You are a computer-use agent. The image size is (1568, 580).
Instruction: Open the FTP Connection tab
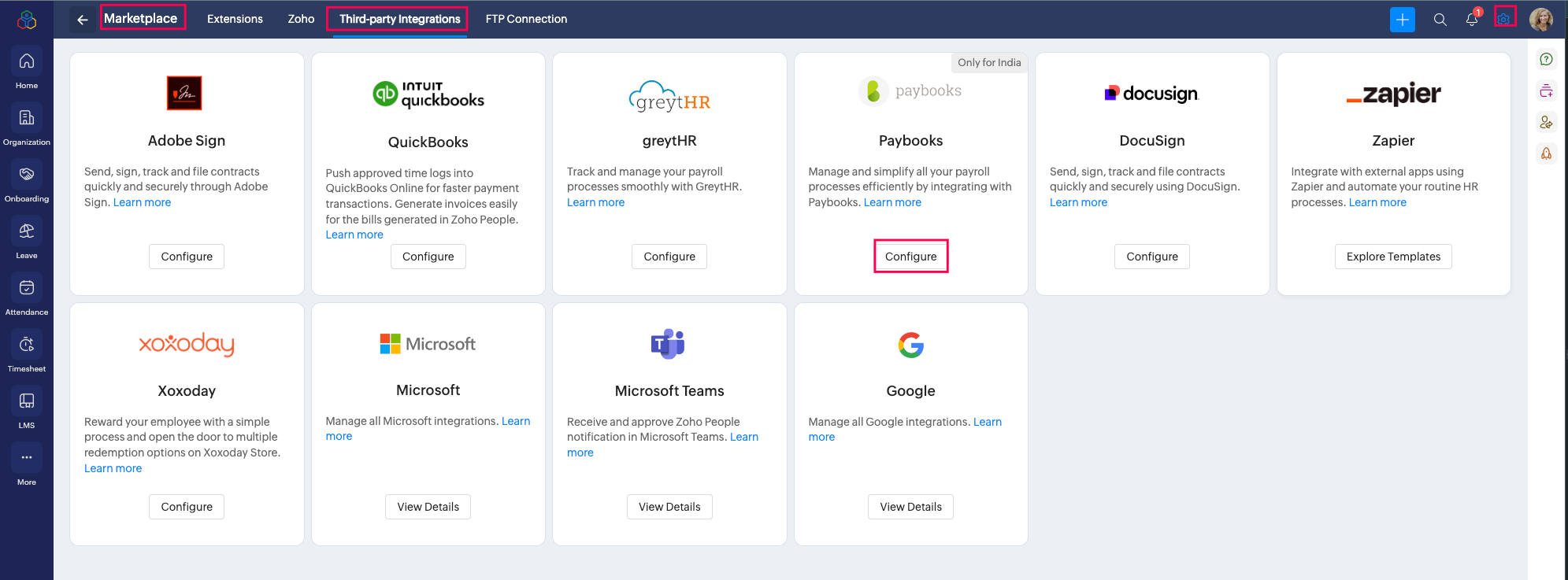click(526, 19)
